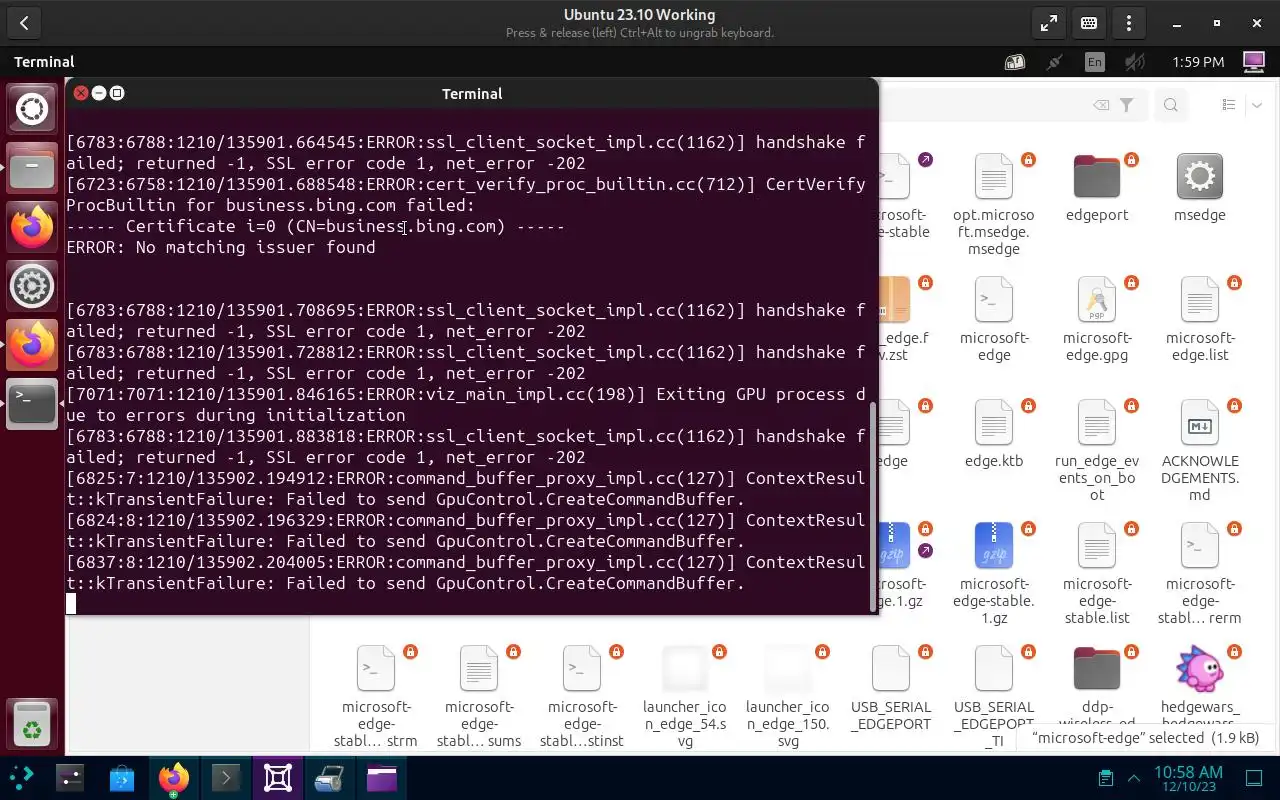Open the software store taskbar icon

(122, 777)
